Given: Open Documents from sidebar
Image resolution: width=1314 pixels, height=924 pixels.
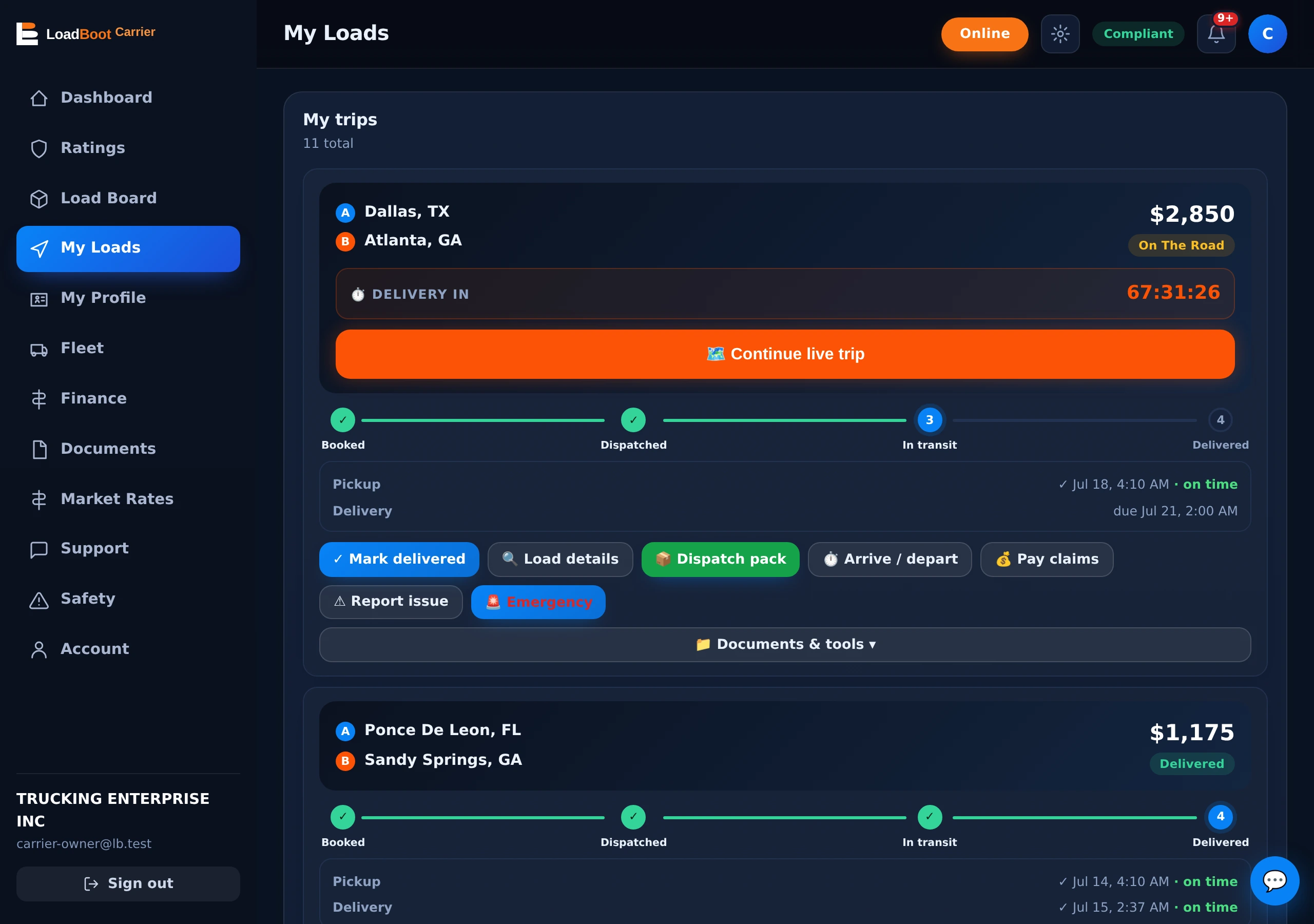Looking at the screenshot, I should [128, 449].
